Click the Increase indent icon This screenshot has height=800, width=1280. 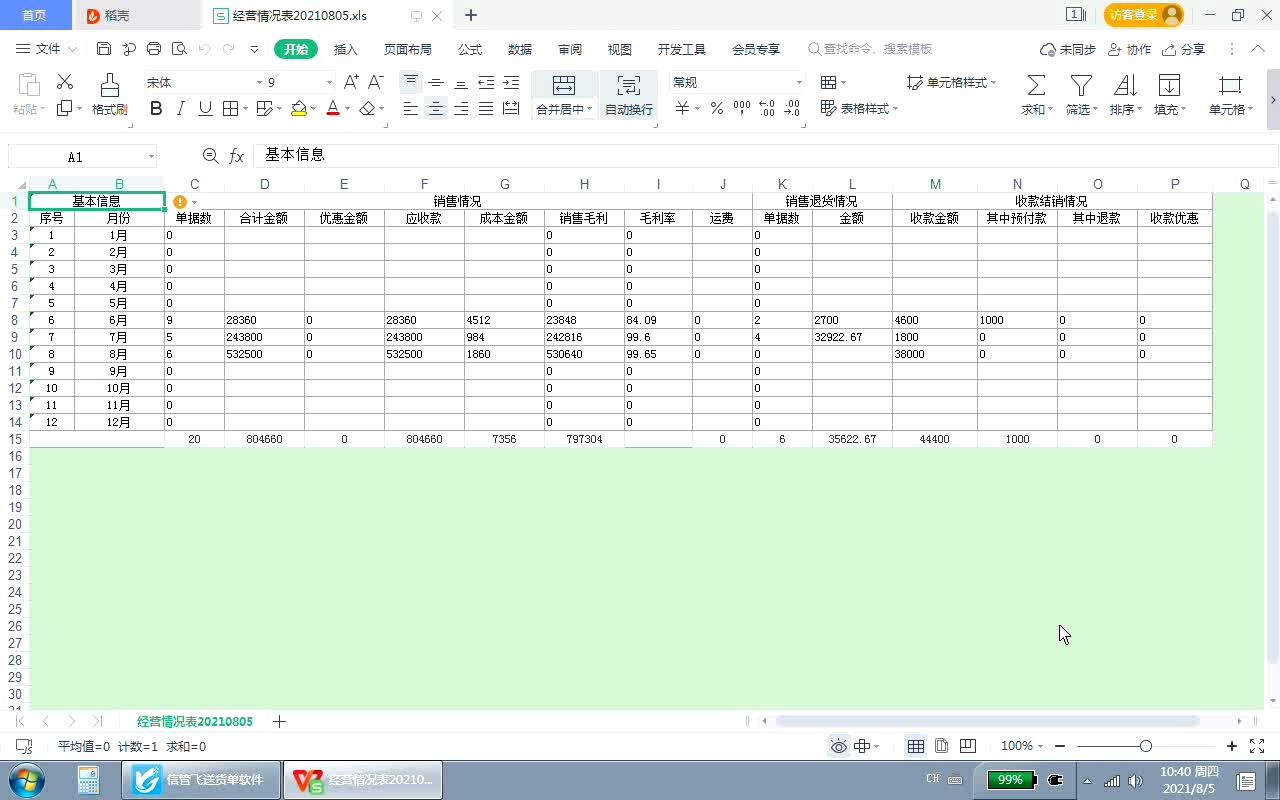coord(511,82)
